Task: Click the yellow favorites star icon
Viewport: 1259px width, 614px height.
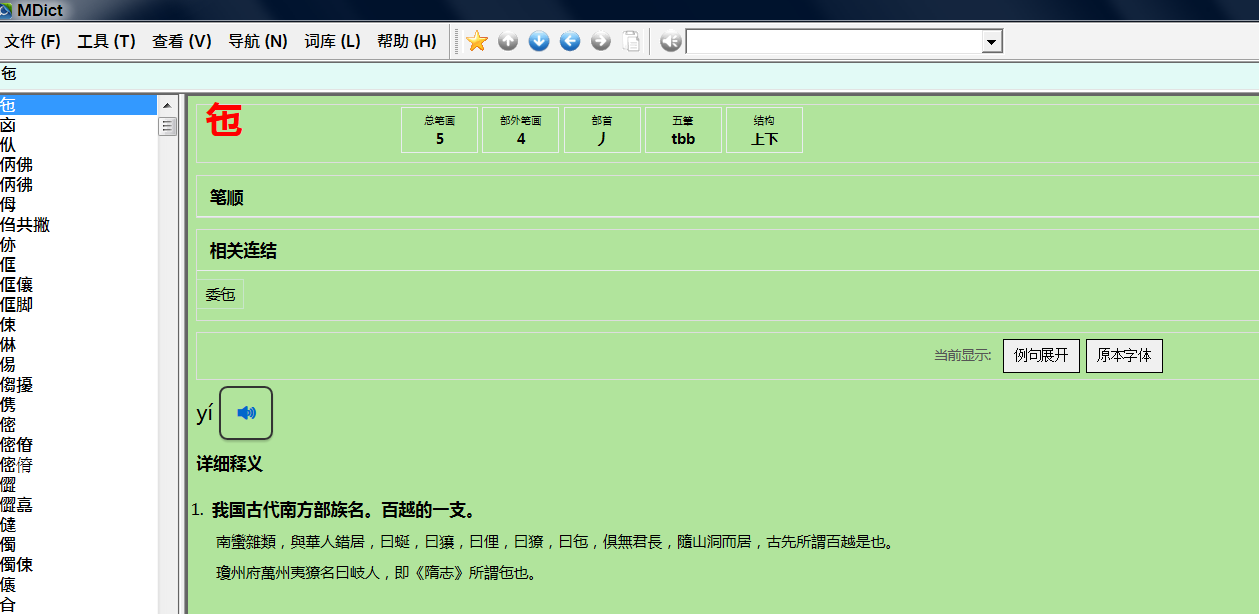Action: [x=477, y=41]
